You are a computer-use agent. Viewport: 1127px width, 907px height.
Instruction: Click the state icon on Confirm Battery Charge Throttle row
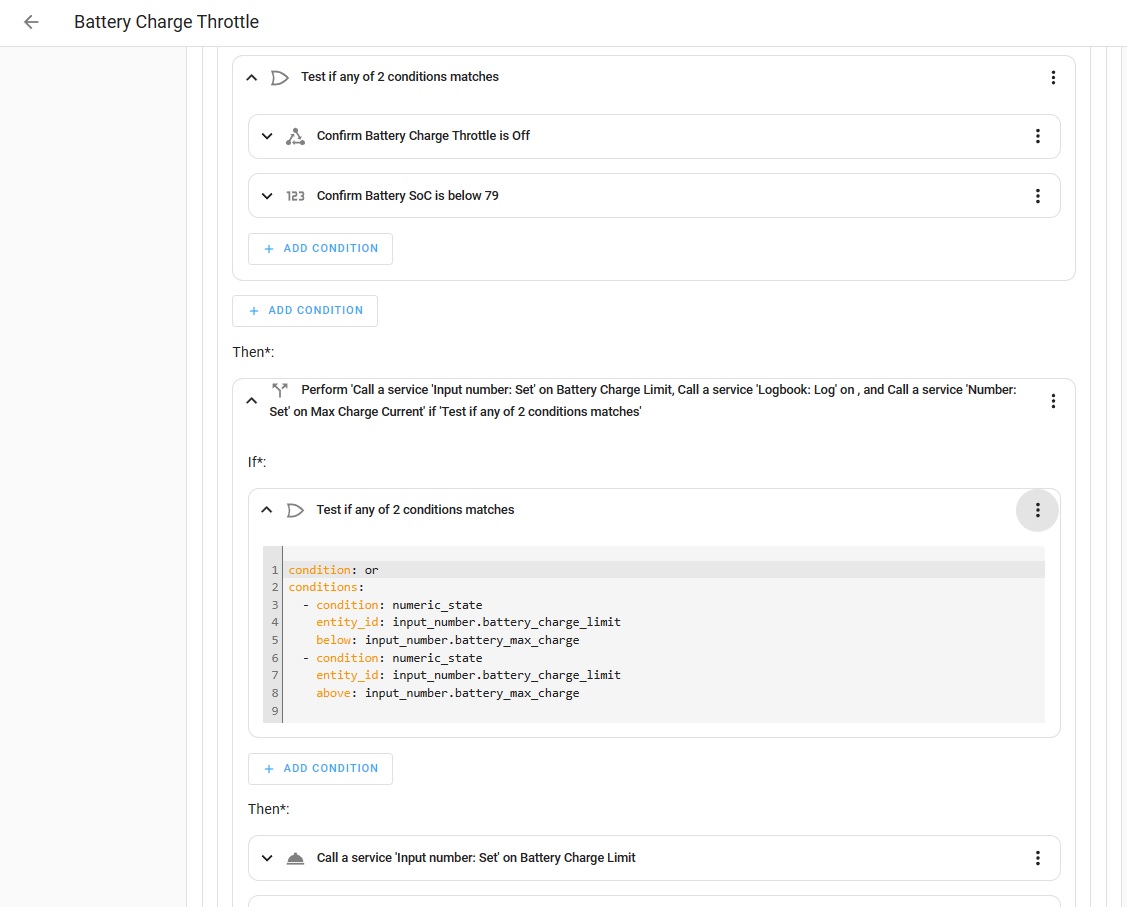click(x=295, y=136)
